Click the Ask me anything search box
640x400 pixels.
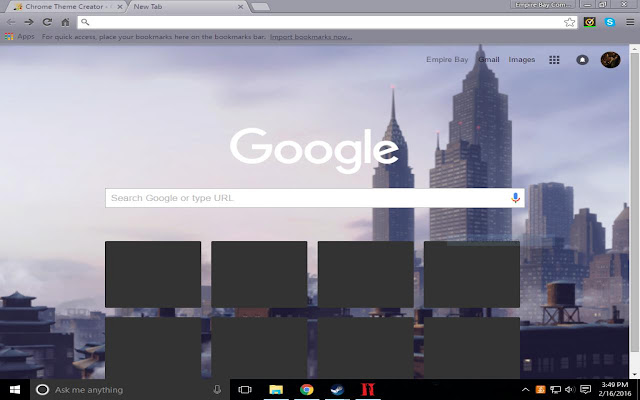130,390
